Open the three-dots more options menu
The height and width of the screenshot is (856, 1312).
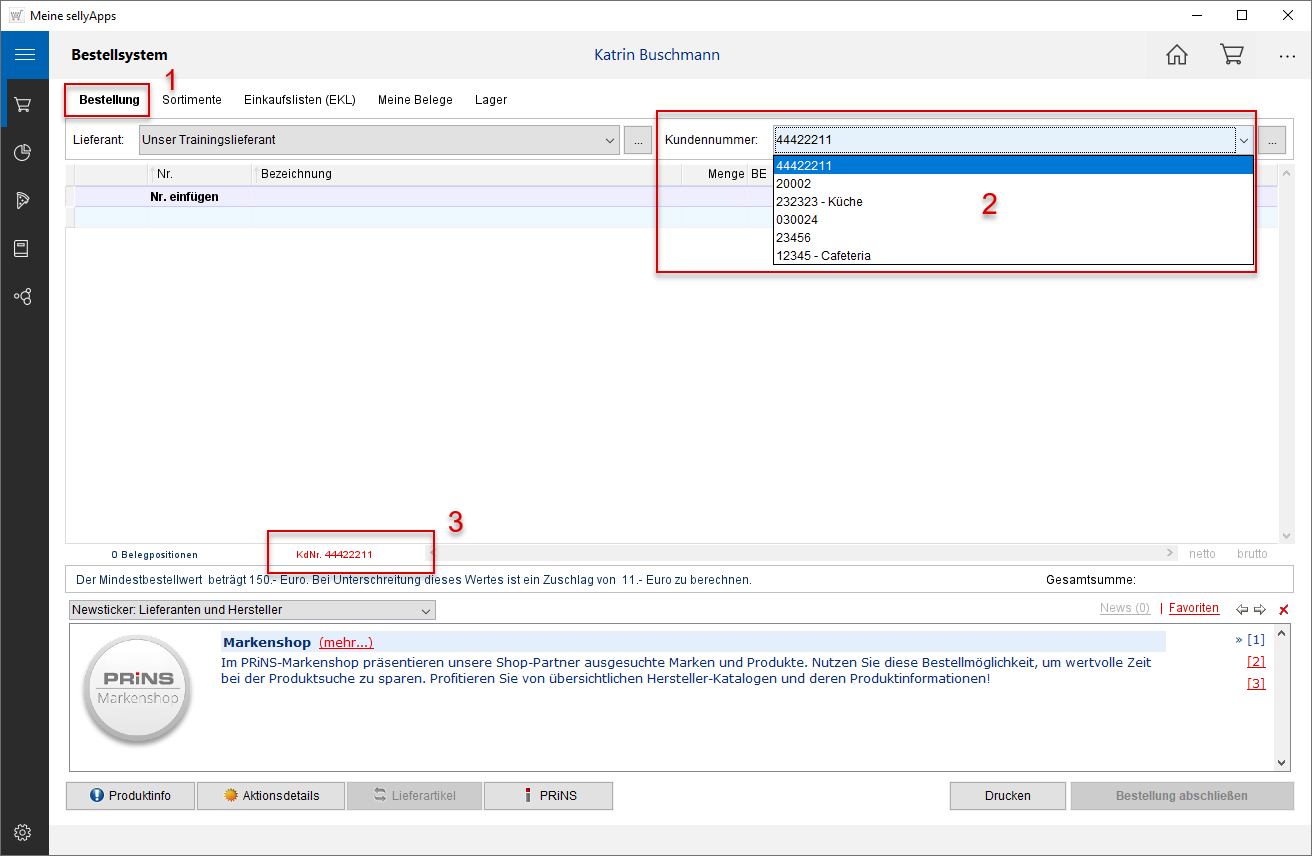click(x=1287, y=56)
